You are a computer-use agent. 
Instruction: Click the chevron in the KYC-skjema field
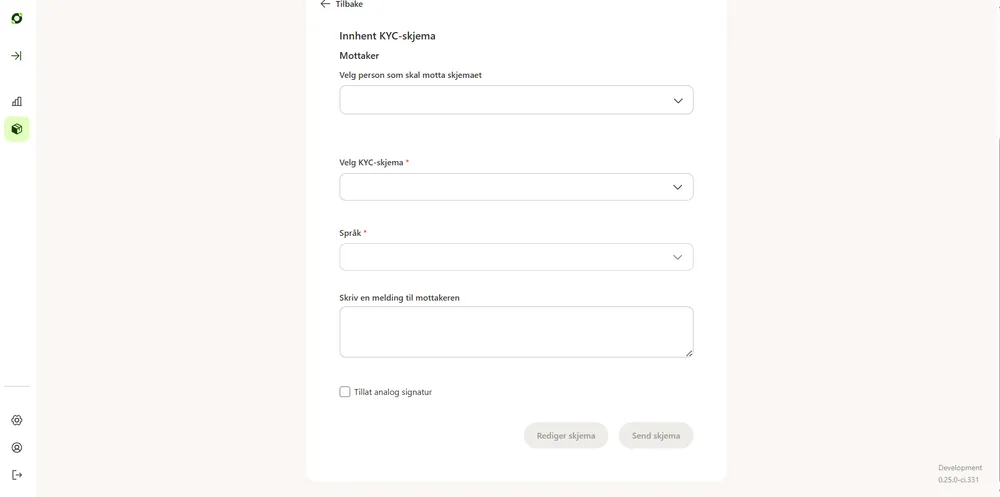pos(678,187)
